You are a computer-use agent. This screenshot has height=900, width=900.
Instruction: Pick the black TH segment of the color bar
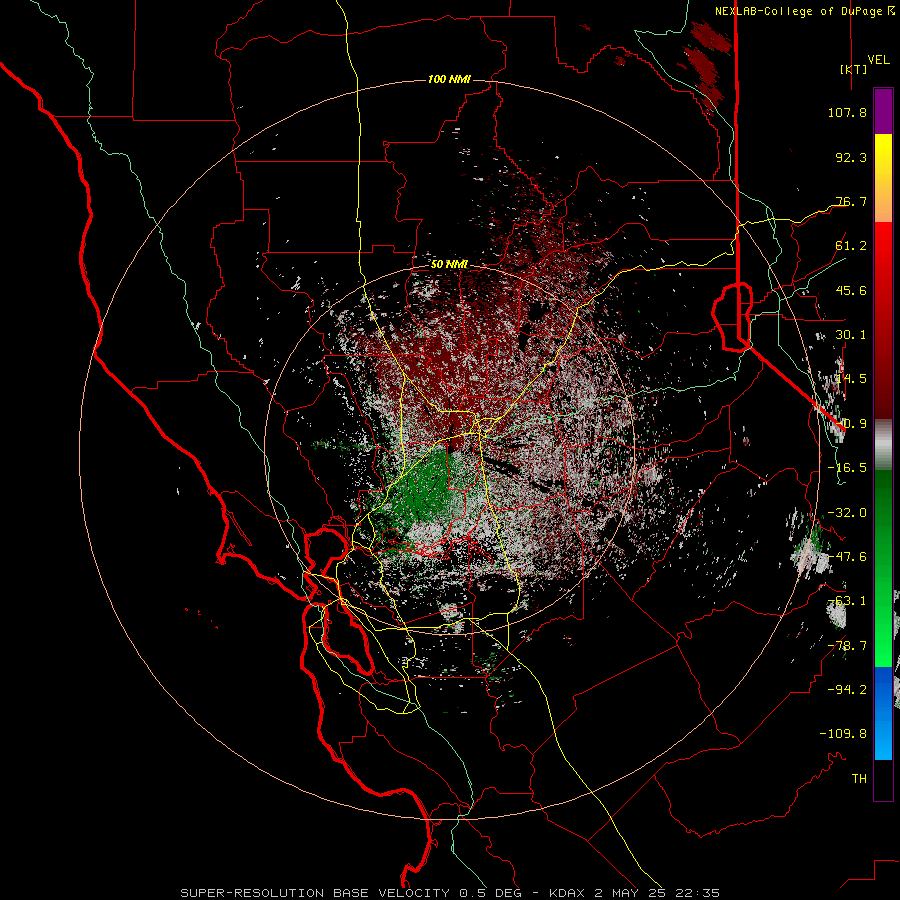click(x=883, y=779)
